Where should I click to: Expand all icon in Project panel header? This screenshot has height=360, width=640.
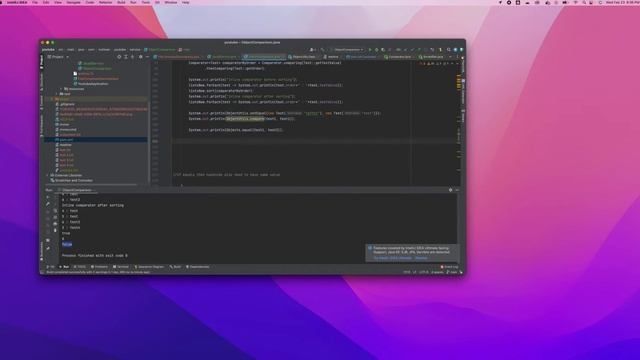[x=126, y=57]
